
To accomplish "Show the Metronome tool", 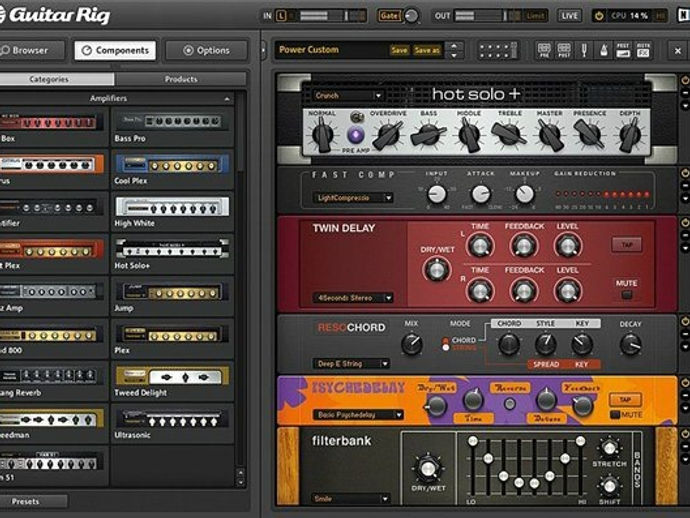I will [x=604, y=50].
